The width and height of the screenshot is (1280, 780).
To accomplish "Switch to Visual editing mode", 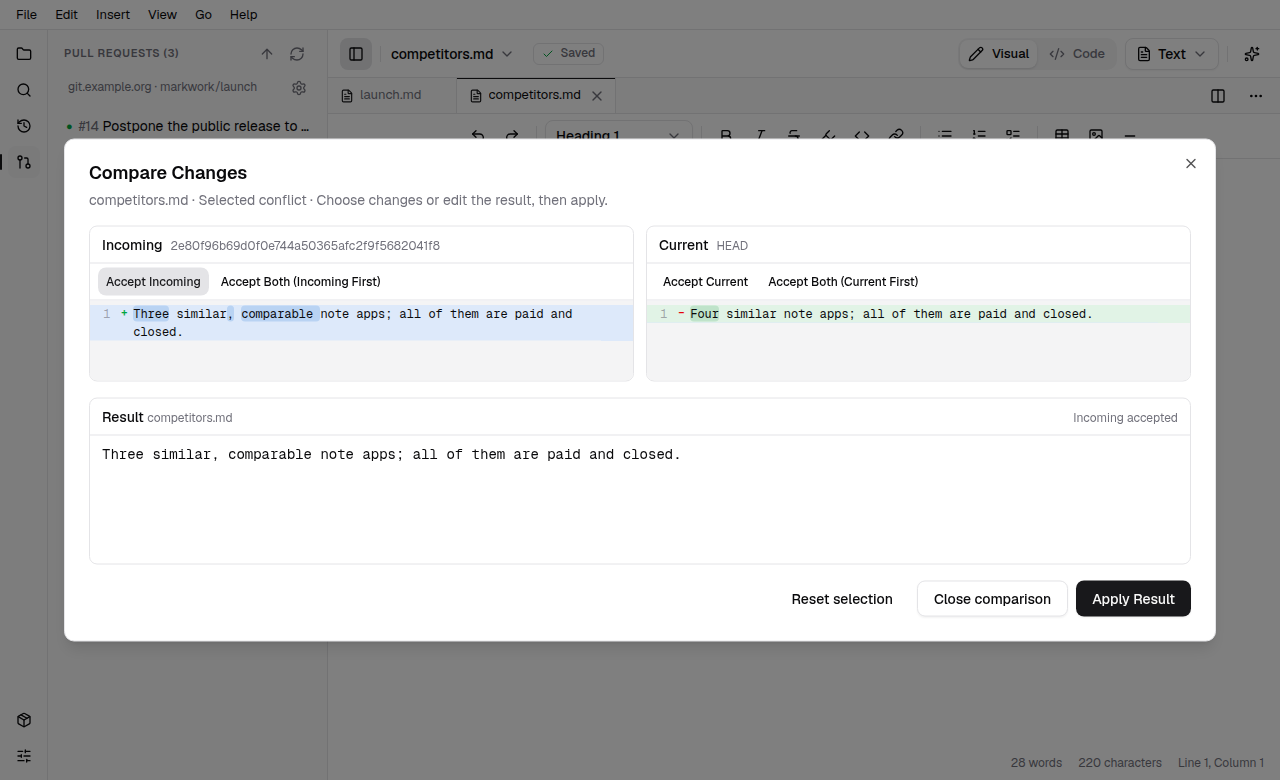I will (x=999, y=54).
